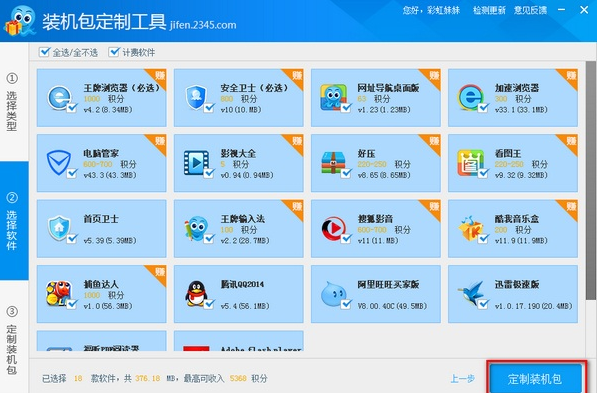Uncheck the 迅雷极速版 selection checkbox
598x393 pixels.
click(x=483, y=304)
